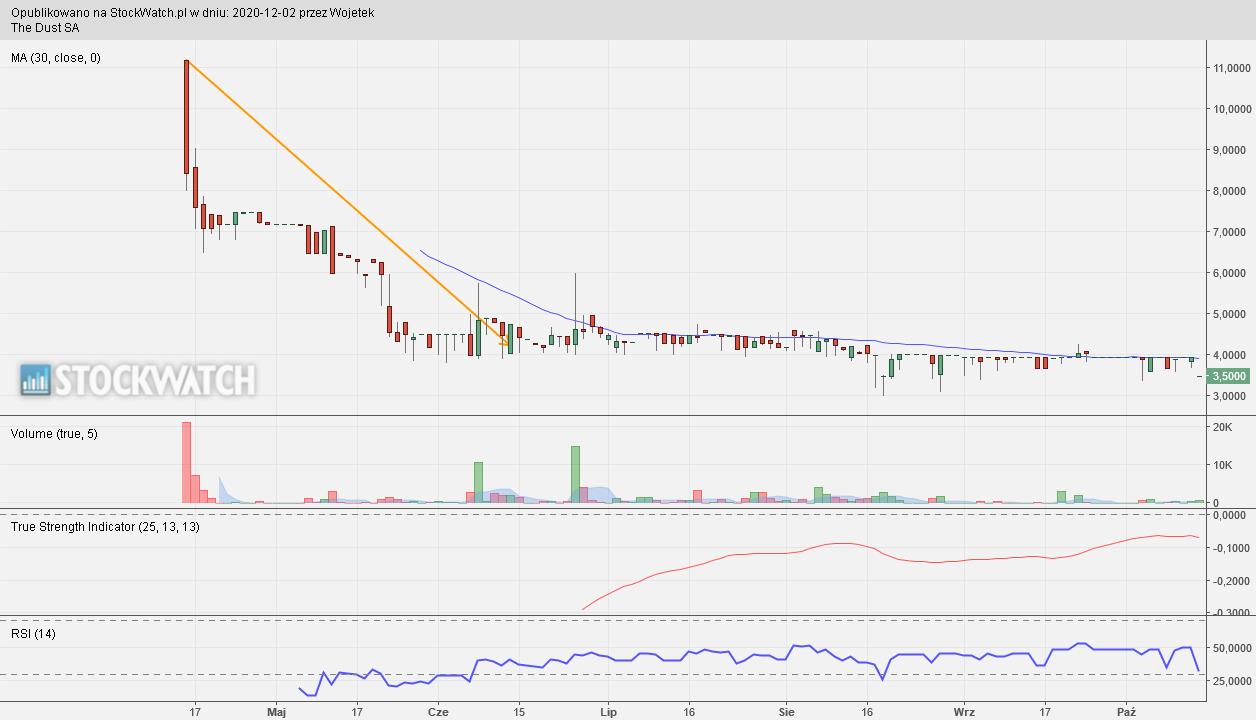The height and width of the screenshot is (720, 1256).
Task: Click the 8,0000 price axis label
Action: coord(1231,191)
